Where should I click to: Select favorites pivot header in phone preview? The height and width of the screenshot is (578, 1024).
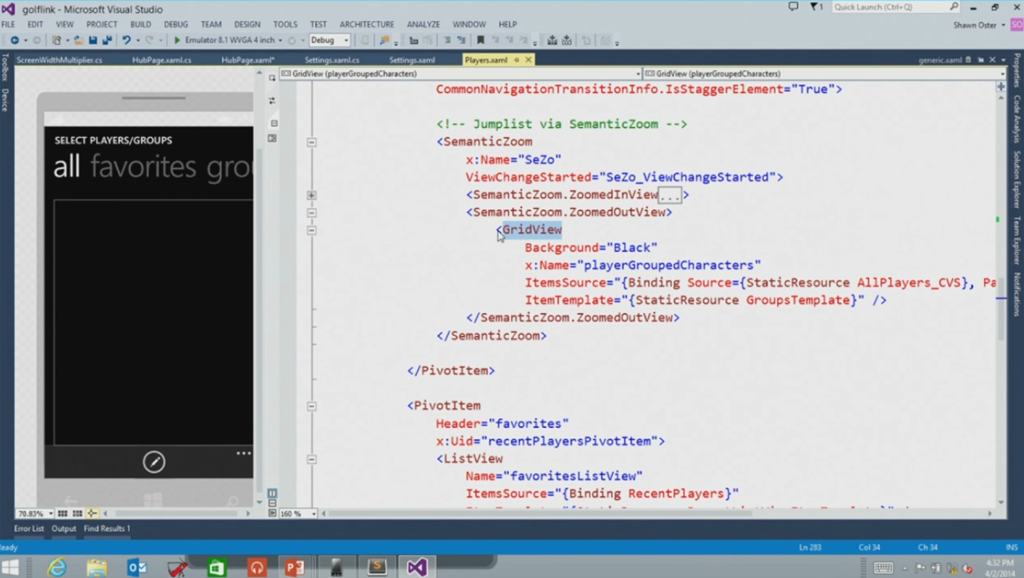click(143, 167)
